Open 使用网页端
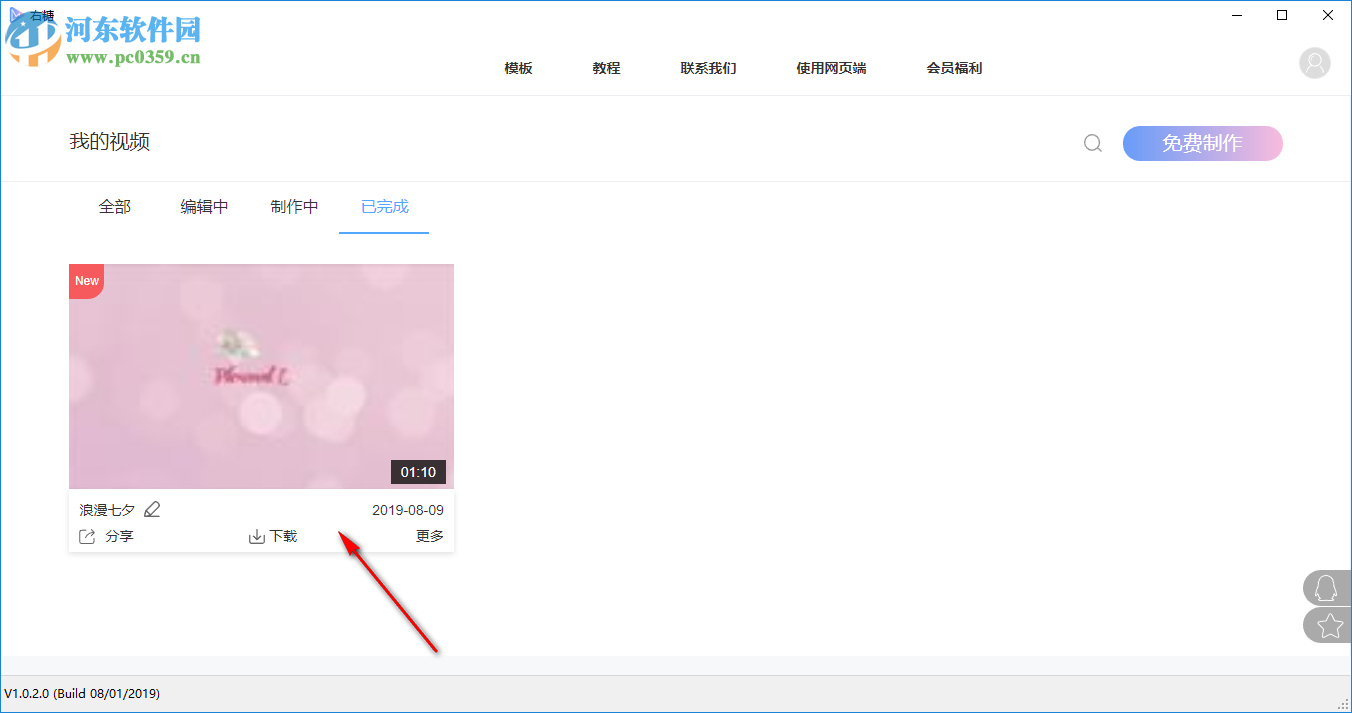This screenshot has width=1352, height=713. [831, 68]
